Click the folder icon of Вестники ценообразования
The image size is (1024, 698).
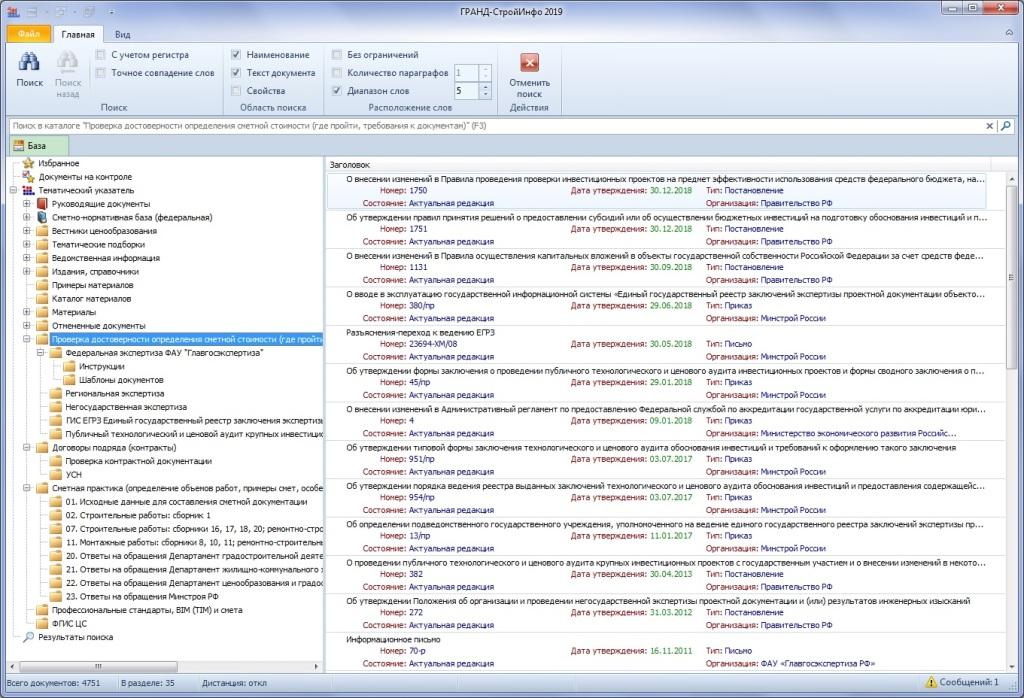(x=42, y=231)
